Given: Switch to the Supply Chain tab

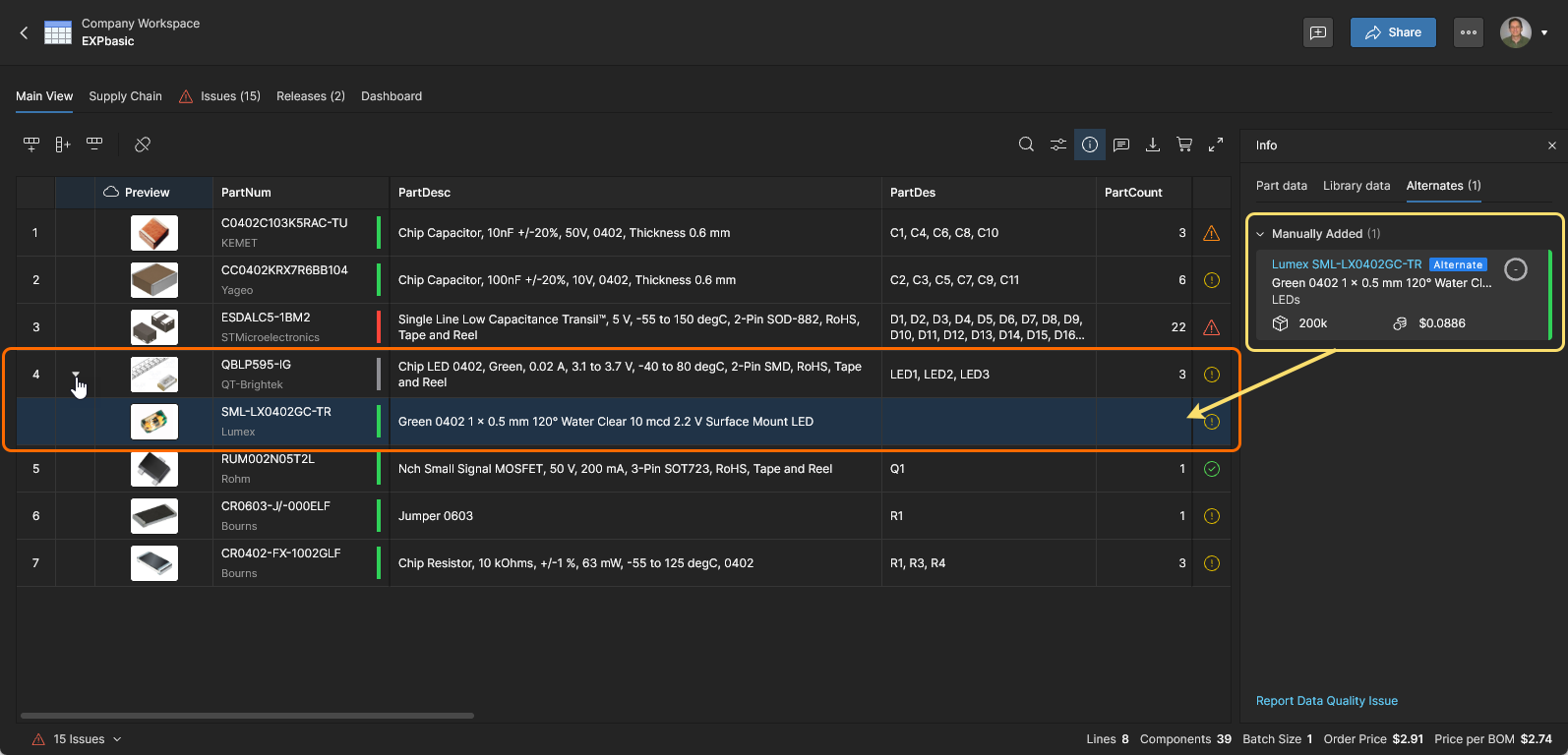Looking at the screenshot, I should click(x=125, y=96).
